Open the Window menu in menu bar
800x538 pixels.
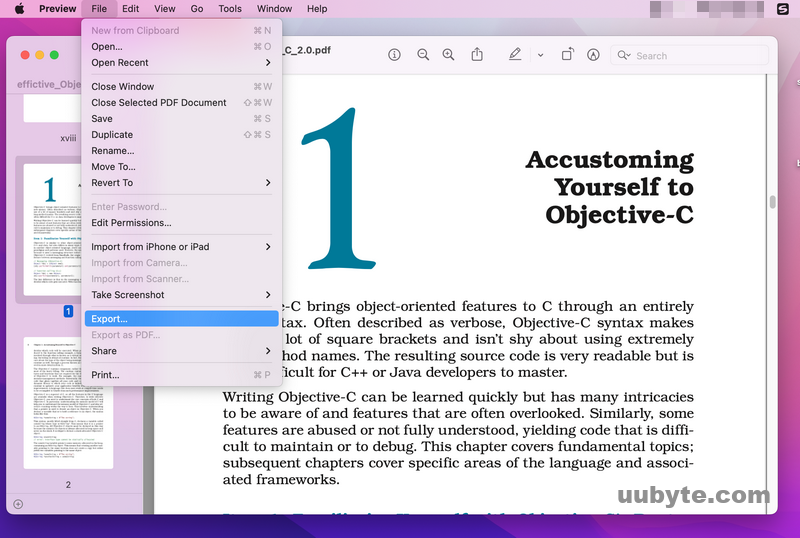click(x=274, y=9)
